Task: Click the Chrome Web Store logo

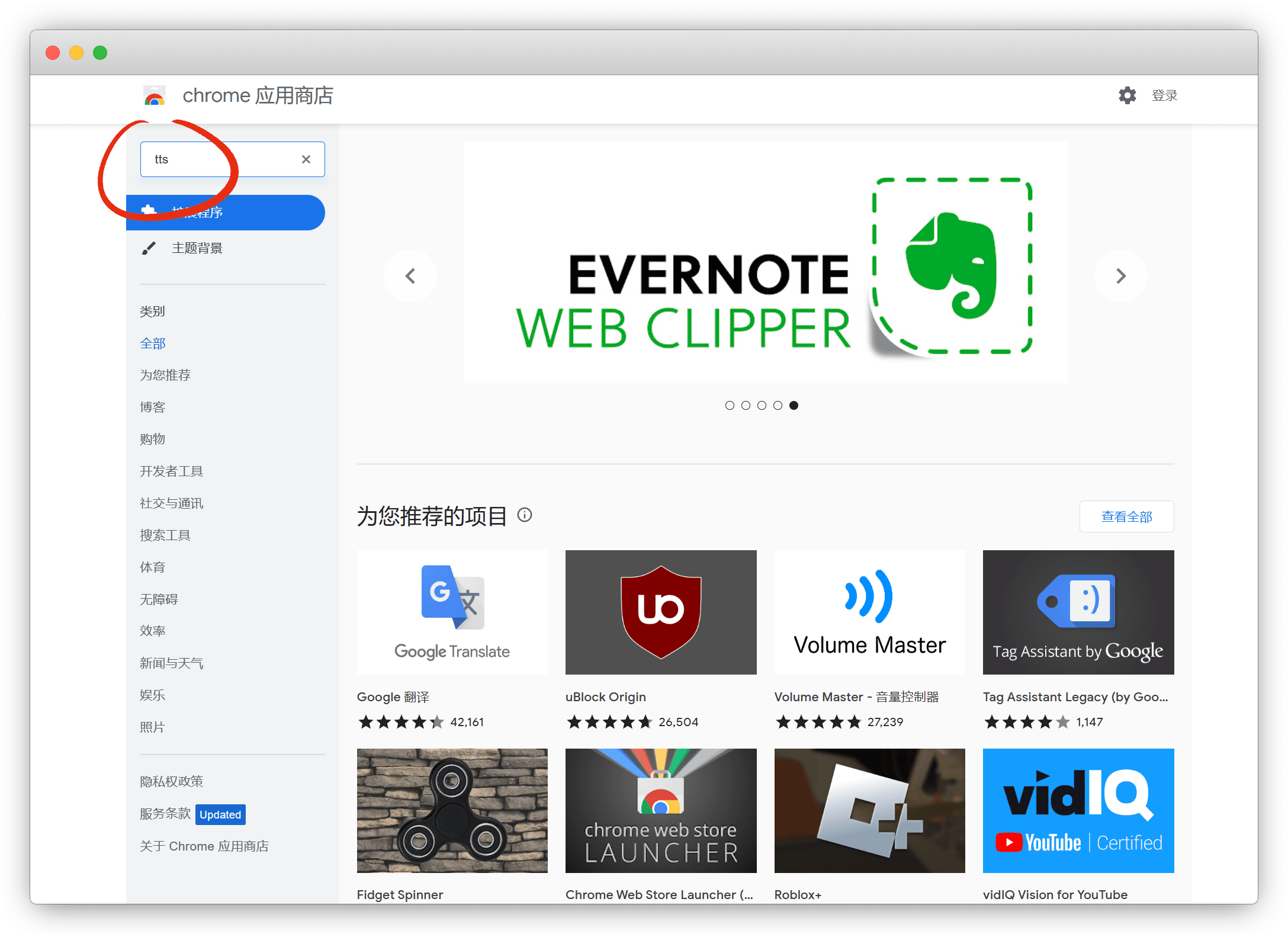Action: pyautogui.click(x=155, y=96)
